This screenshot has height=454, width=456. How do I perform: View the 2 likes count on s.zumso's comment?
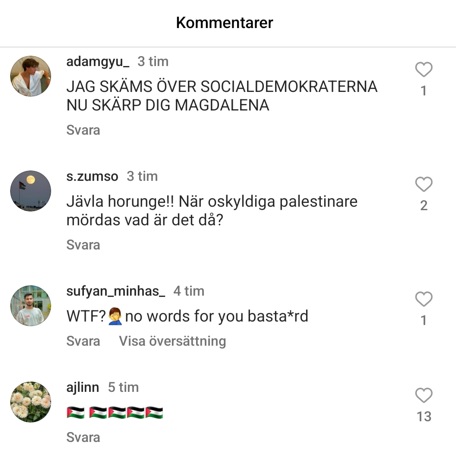pos(424,206)
